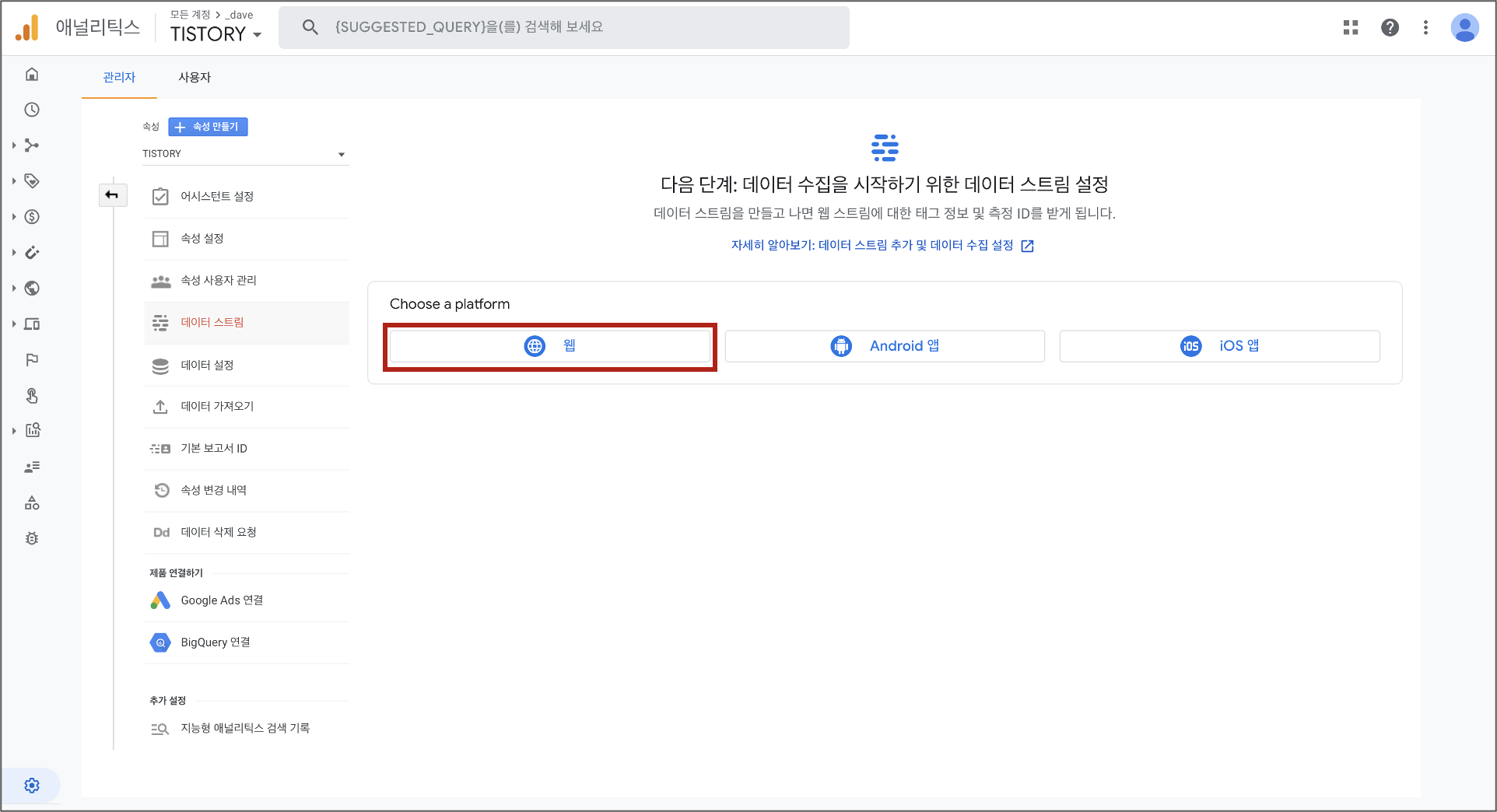The height and width of the screenshot is (812, 1497).
Task: Open the Google apps grid icon
Action: click(x=1351, y=27)
